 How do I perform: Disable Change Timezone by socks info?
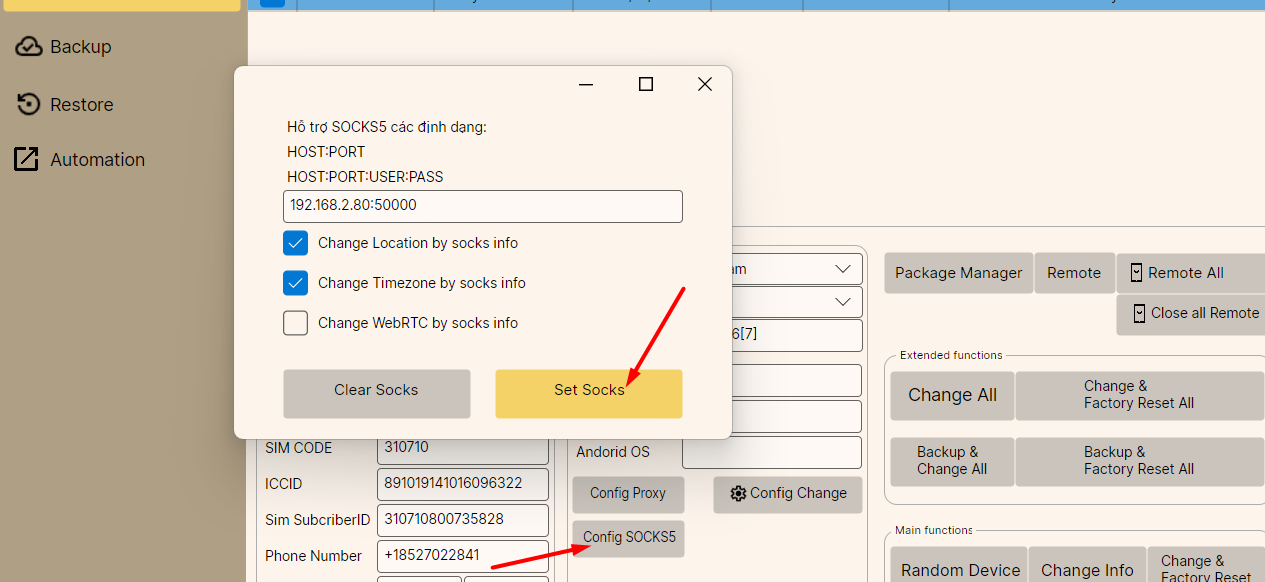pyautogui.click(x=295, y=283)
